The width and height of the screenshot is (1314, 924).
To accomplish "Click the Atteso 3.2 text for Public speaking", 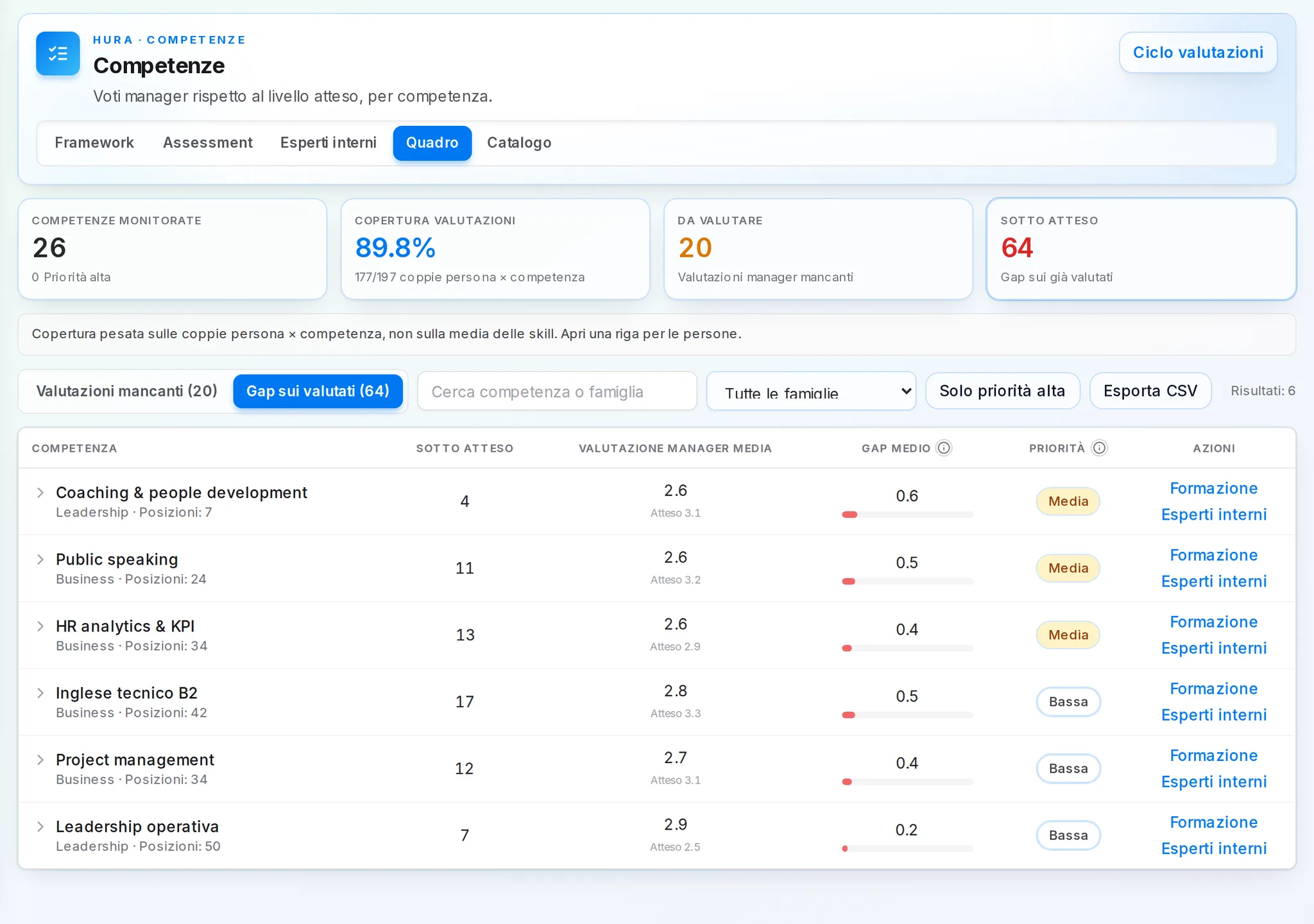I will [676, 579].
